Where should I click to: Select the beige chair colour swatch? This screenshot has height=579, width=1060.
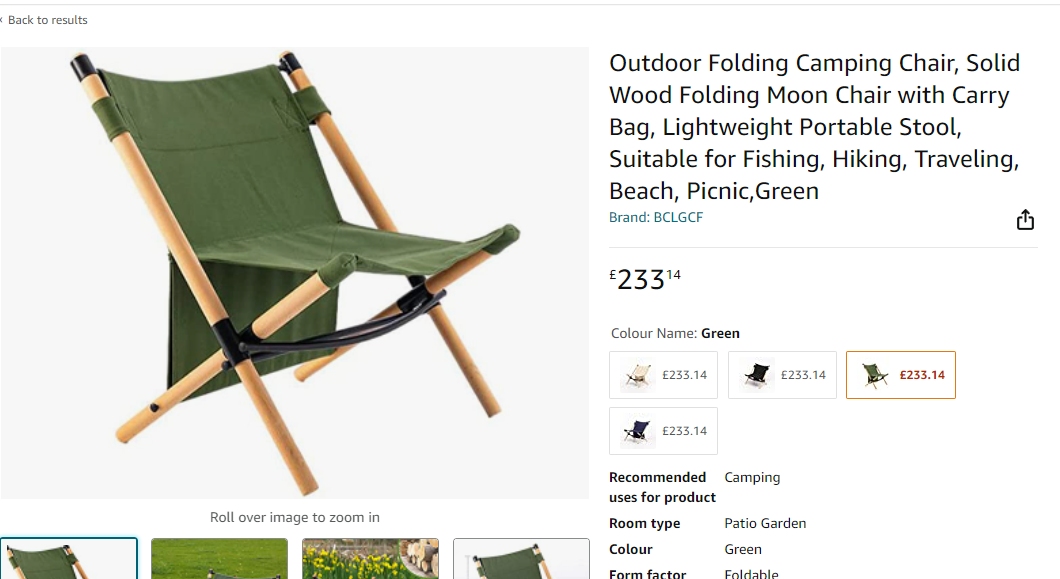click(x=663, y=375)
